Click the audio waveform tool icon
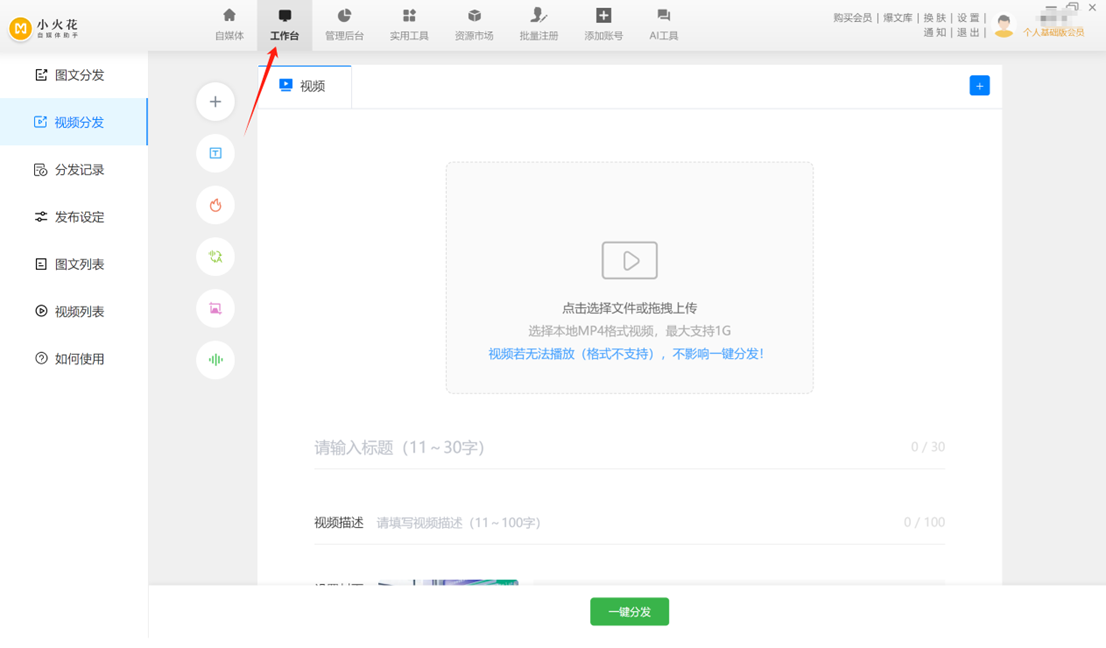Viewport: 1106px width, 648px height. (215, 360)
